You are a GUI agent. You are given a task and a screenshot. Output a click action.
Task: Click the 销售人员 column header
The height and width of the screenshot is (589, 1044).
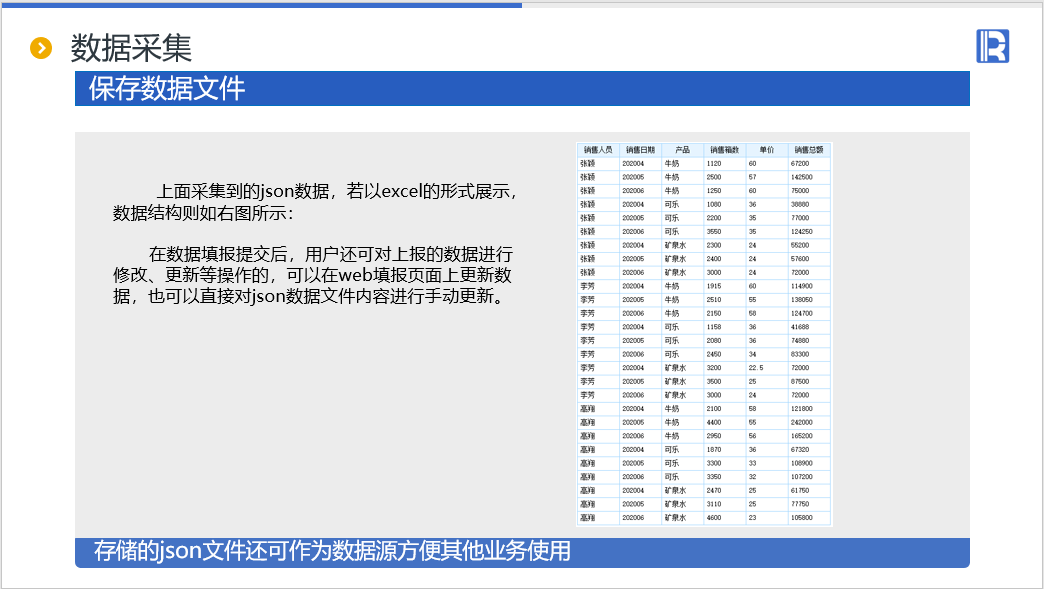point(598,149)
